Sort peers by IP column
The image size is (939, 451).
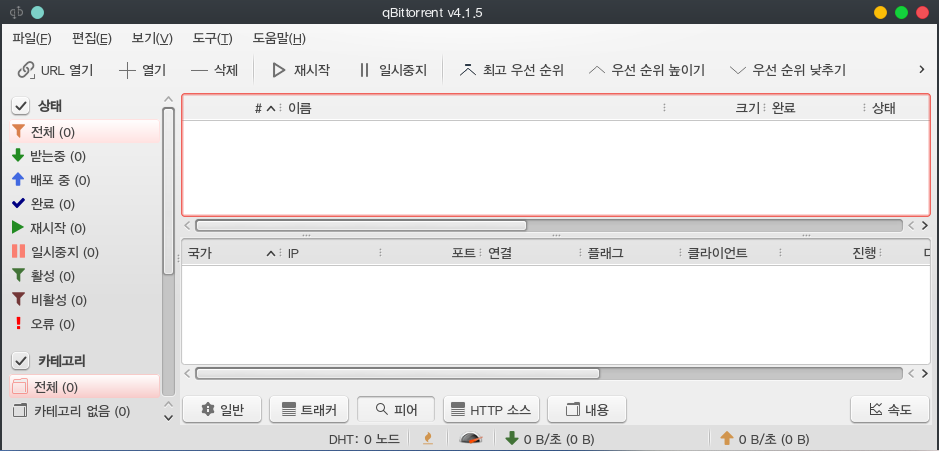[x=331, y=253]
